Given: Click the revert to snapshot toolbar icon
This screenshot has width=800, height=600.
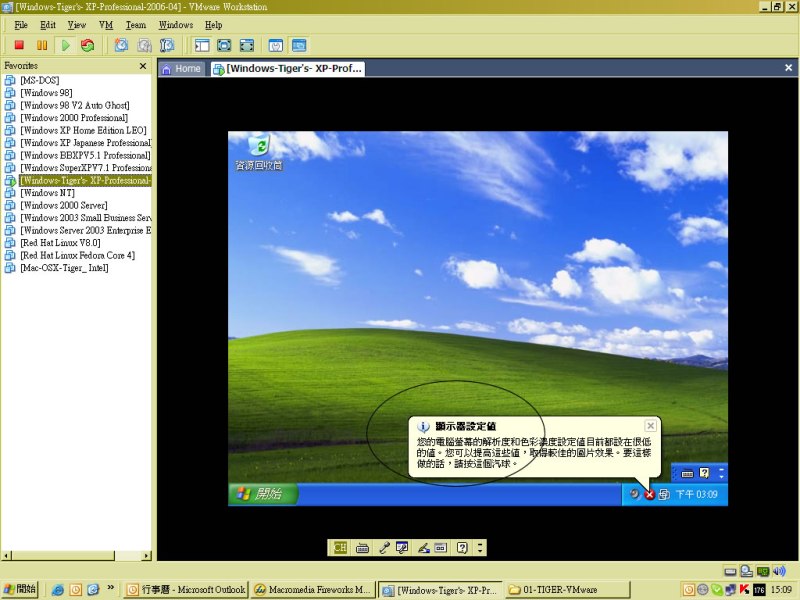Looking at the screenshot, I should click(x=144, y=45).
